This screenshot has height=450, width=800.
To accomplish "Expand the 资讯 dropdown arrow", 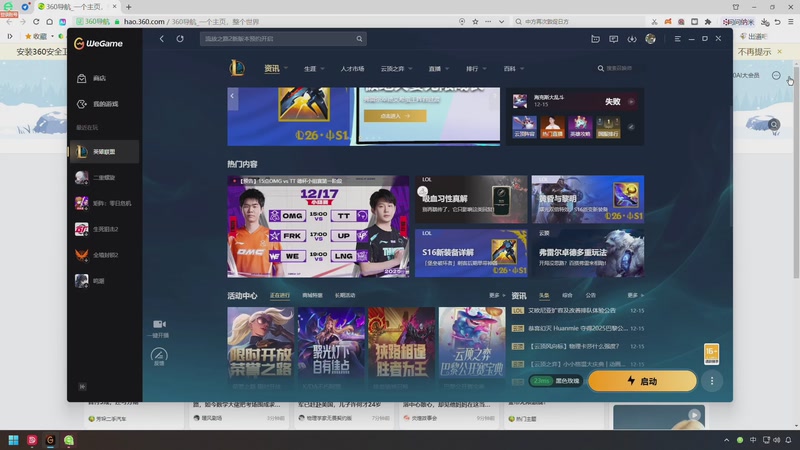I will click(286, 68).
